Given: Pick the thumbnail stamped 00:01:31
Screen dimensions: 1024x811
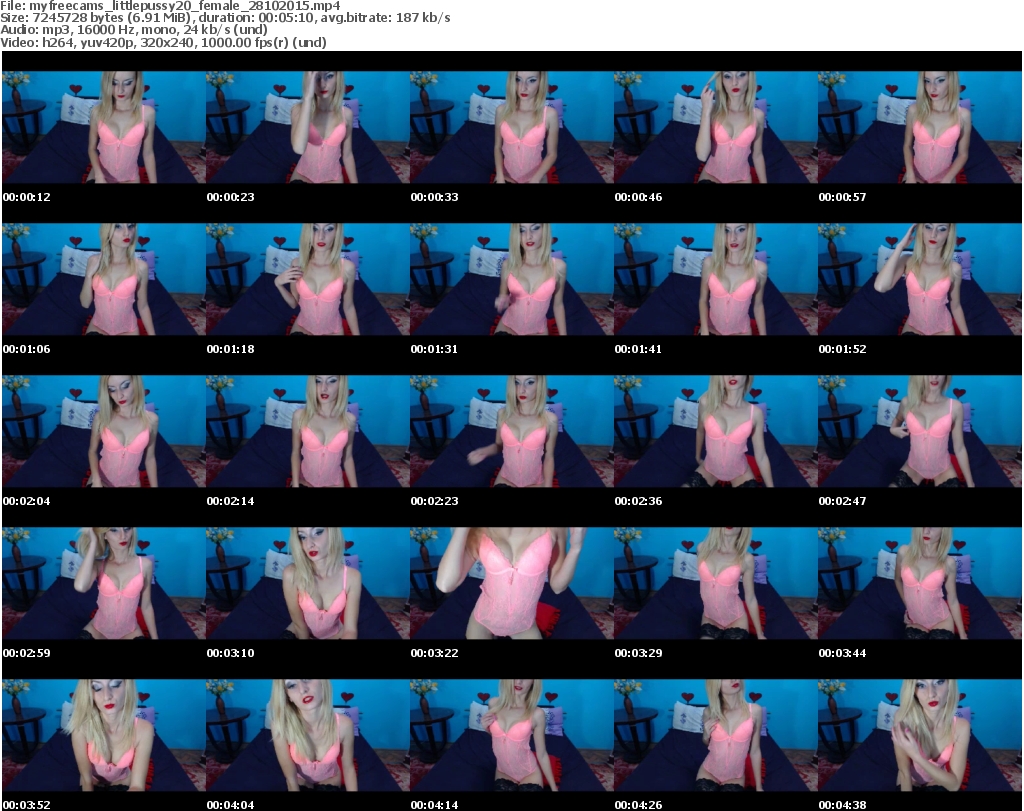Looking at the screenshot, I should tap(511, 279).
